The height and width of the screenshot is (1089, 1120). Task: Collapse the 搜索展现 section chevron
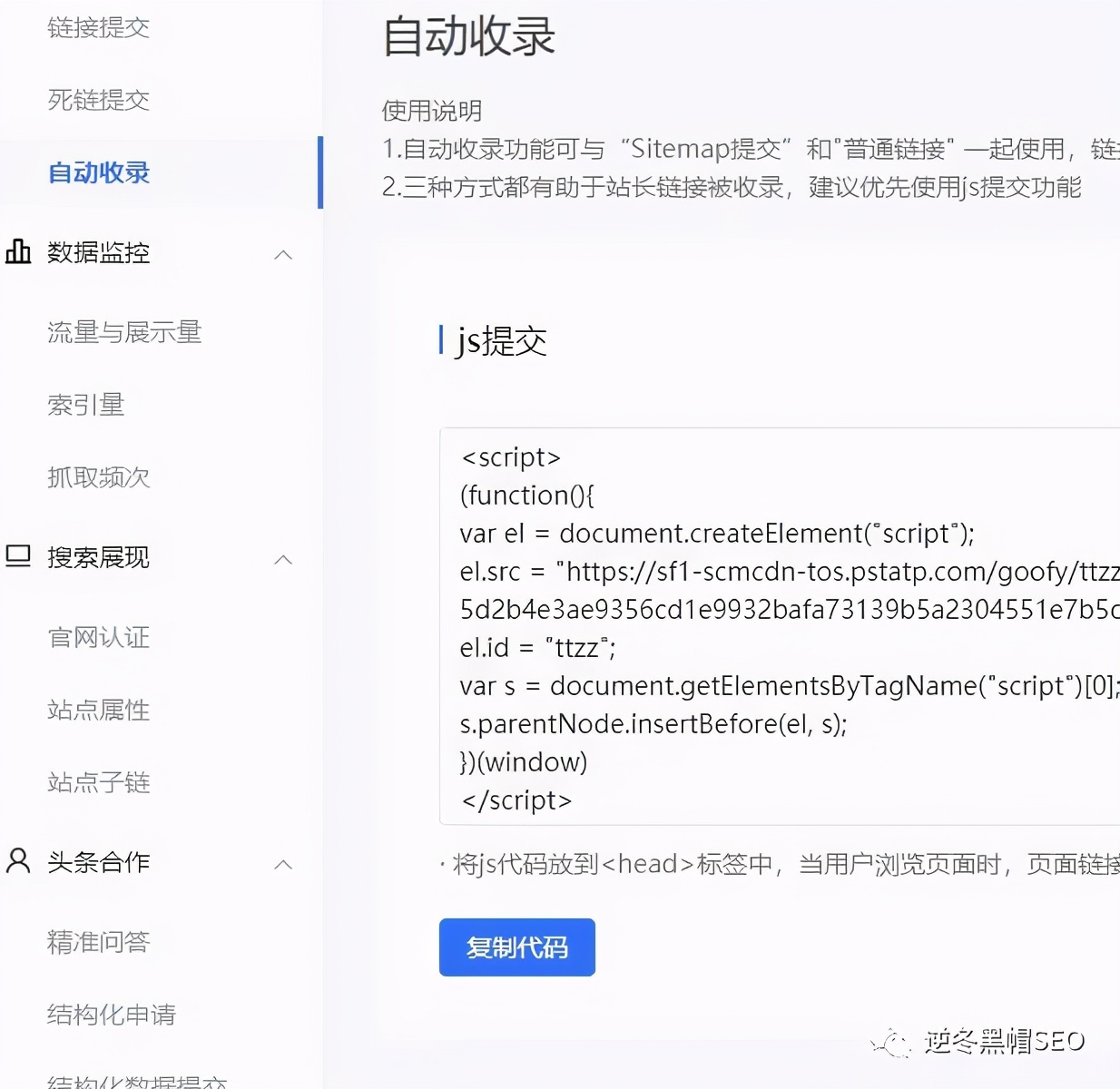coord(283,560)
